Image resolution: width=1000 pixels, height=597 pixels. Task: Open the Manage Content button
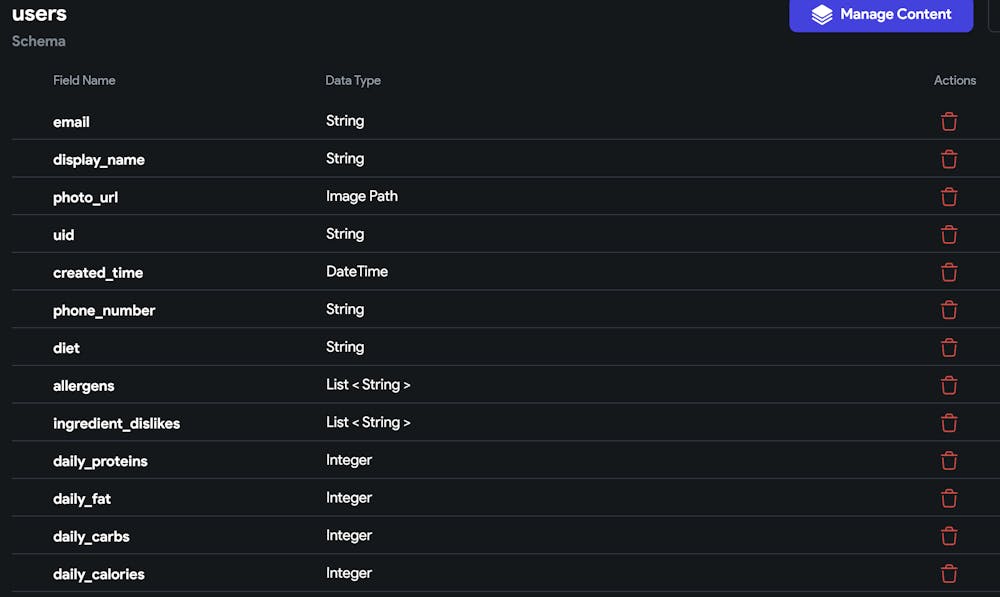(x=881, y=15)
